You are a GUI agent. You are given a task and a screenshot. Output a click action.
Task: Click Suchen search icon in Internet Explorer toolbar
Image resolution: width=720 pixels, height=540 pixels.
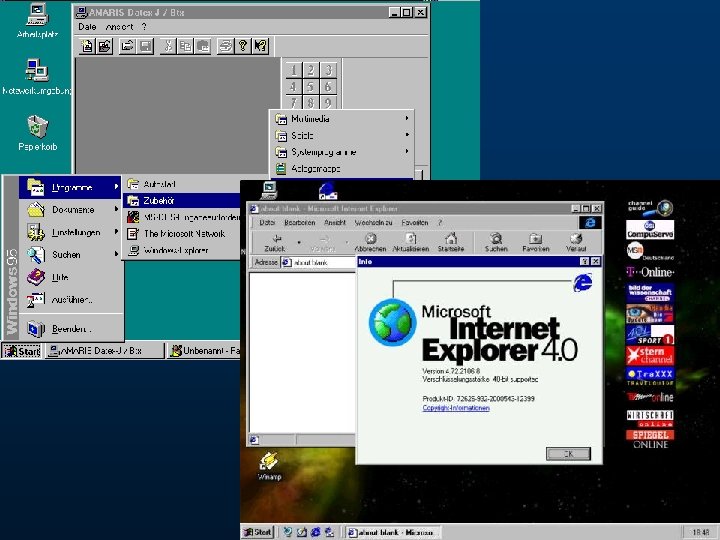[x=496, y=242]
